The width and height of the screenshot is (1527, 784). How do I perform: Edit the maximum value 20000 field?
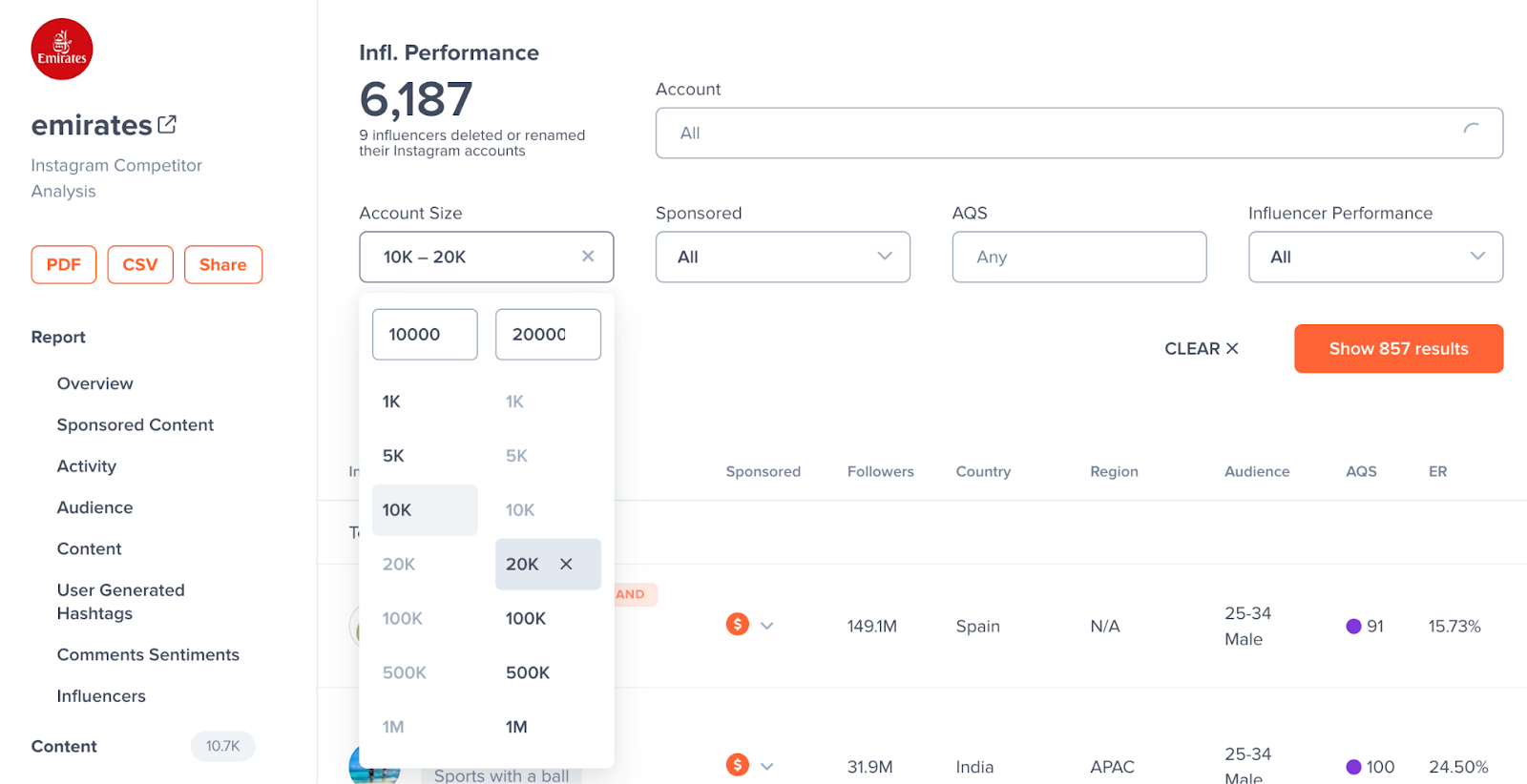pos(548,334)
